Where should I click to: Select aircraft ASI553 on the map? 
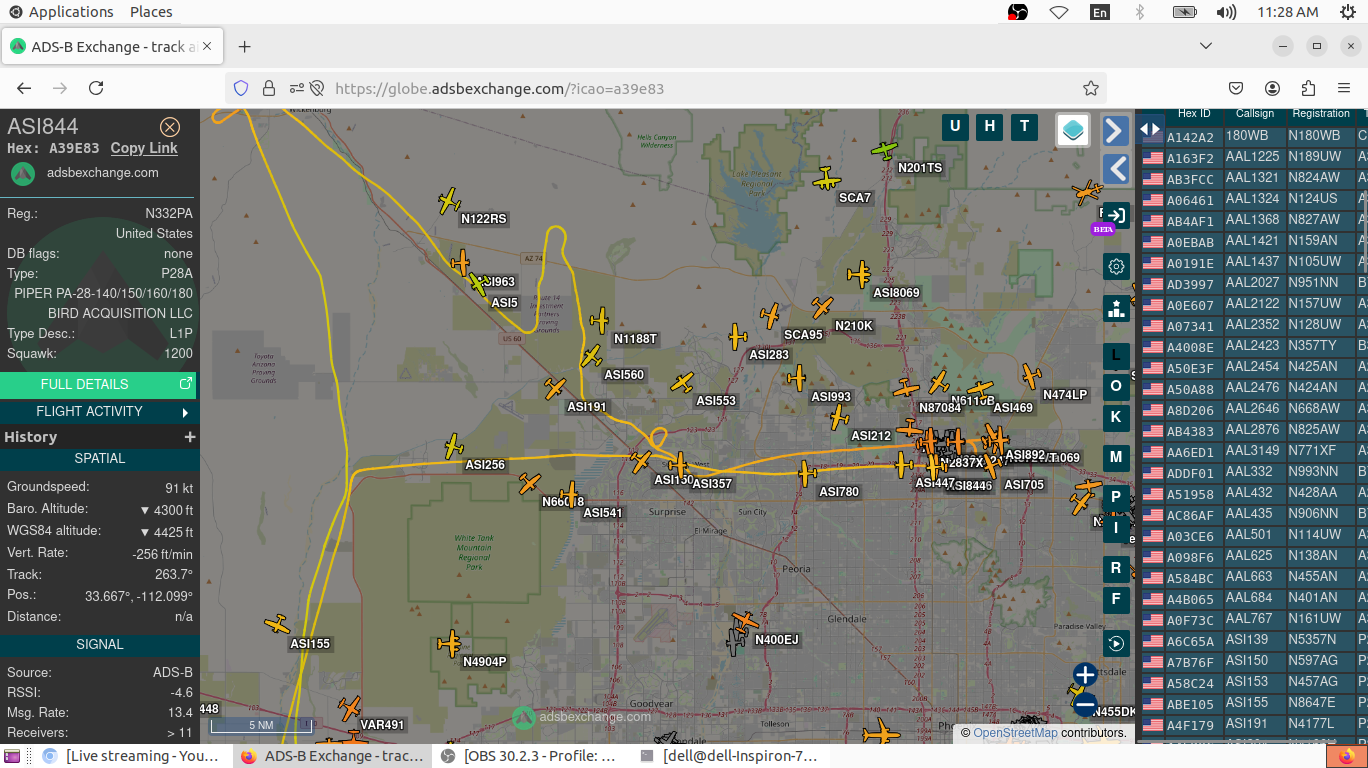click(x=683, y=382)
